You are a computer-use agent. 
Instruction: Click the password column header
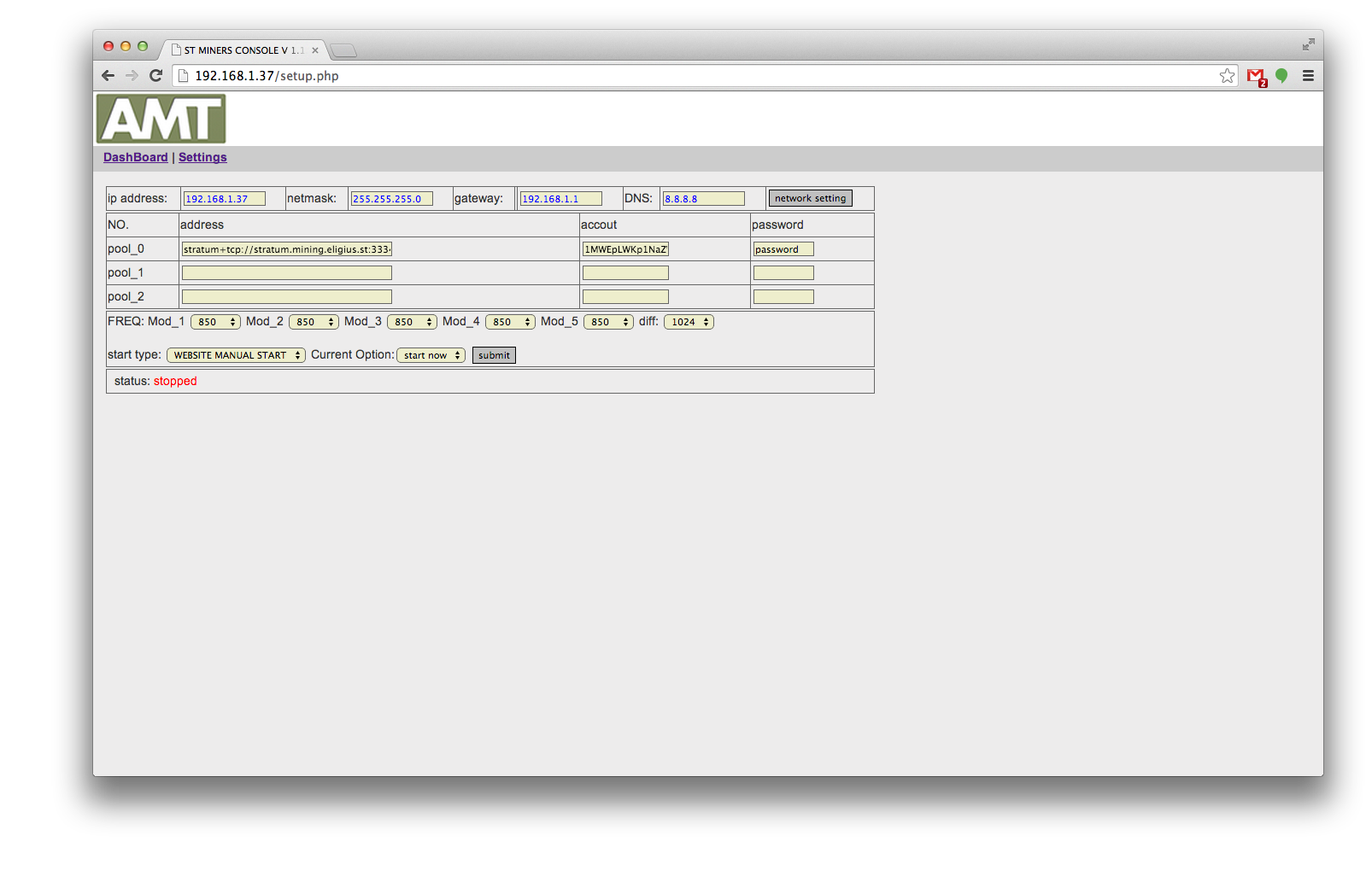[x=777, y=225]
